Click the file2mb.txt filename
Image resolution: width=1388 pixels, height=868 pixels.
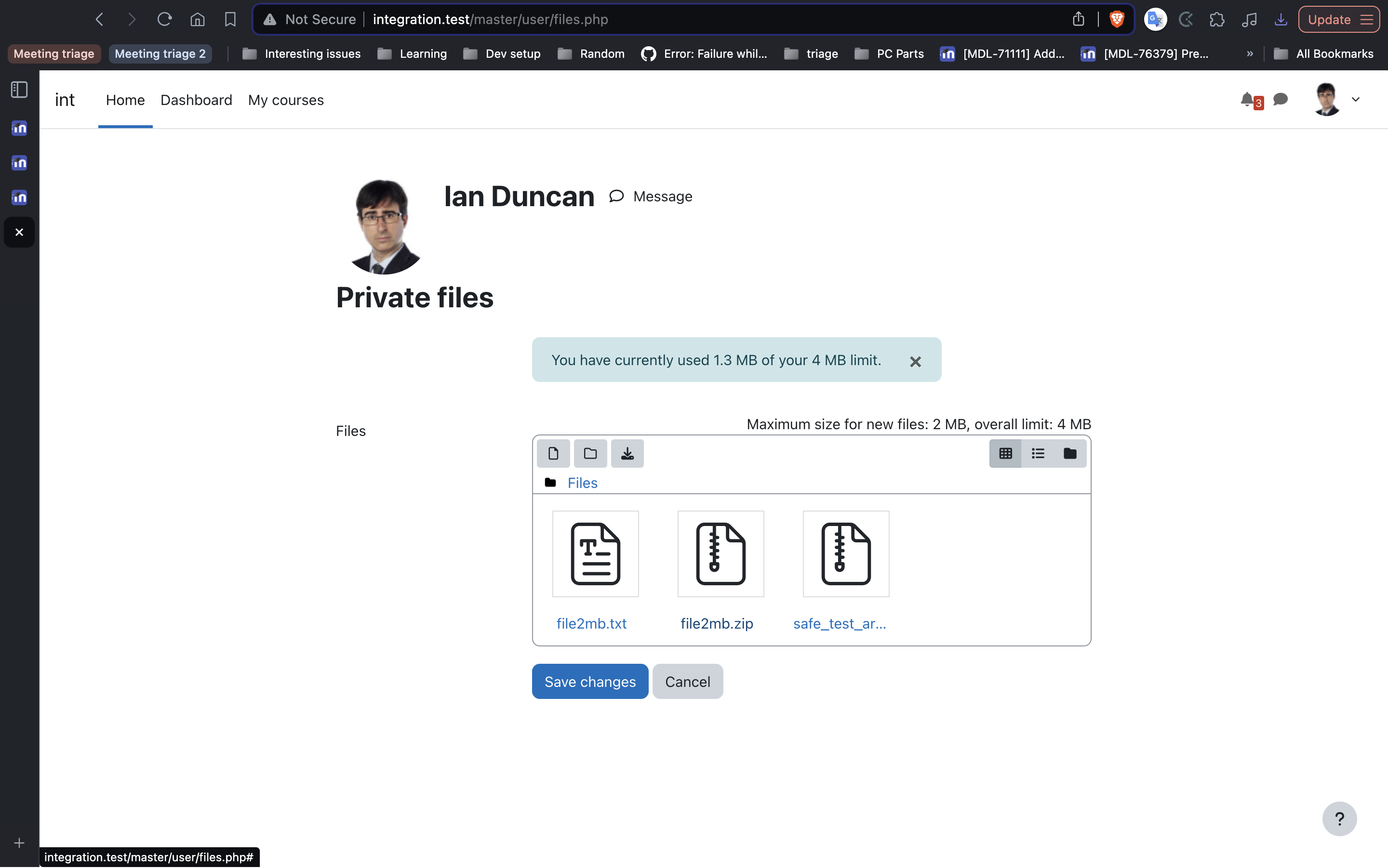coord(591,623)
